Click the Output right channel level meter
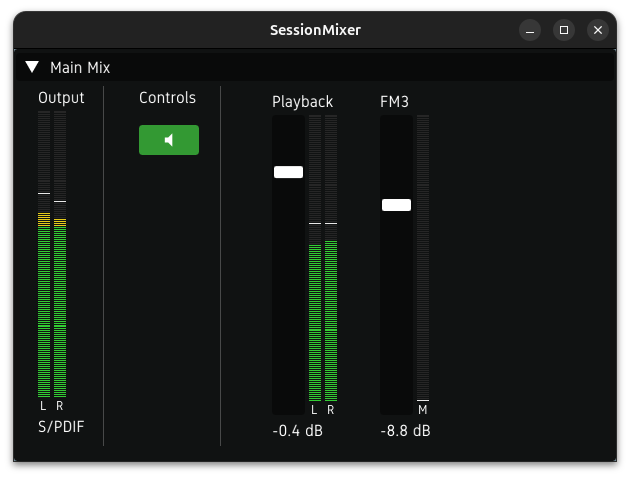 pos(60,255)
